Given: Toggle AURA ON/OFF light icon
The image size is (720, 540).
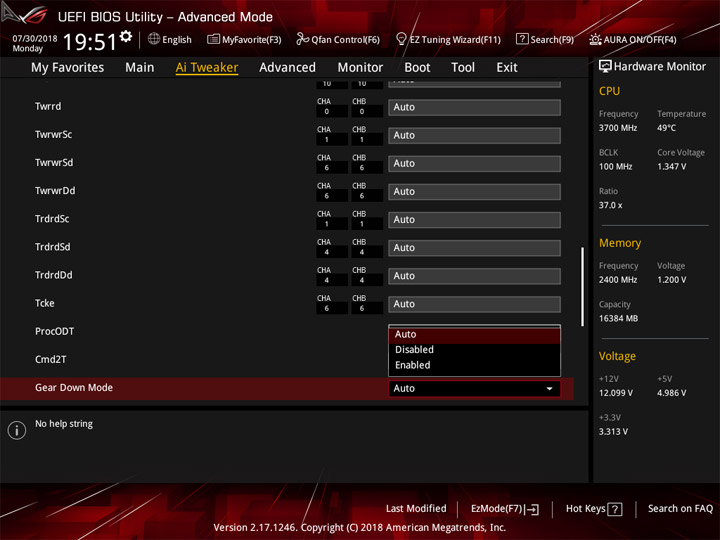Looking at the screenshot, I should (x=595, y=39).
